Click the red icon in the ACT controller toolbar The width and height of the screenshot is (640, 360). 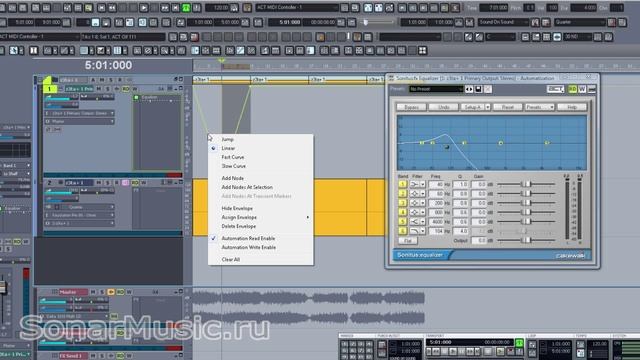click(x=194, y=37)
